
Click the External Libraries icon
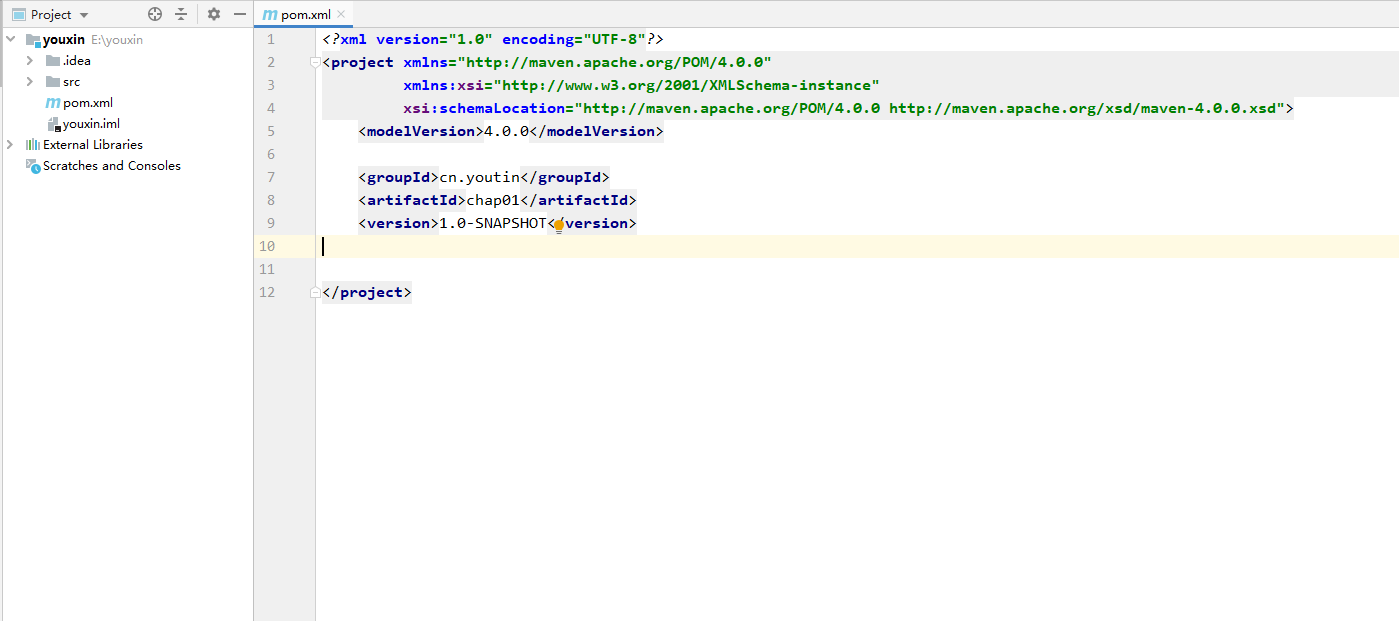tap(33, 145)
